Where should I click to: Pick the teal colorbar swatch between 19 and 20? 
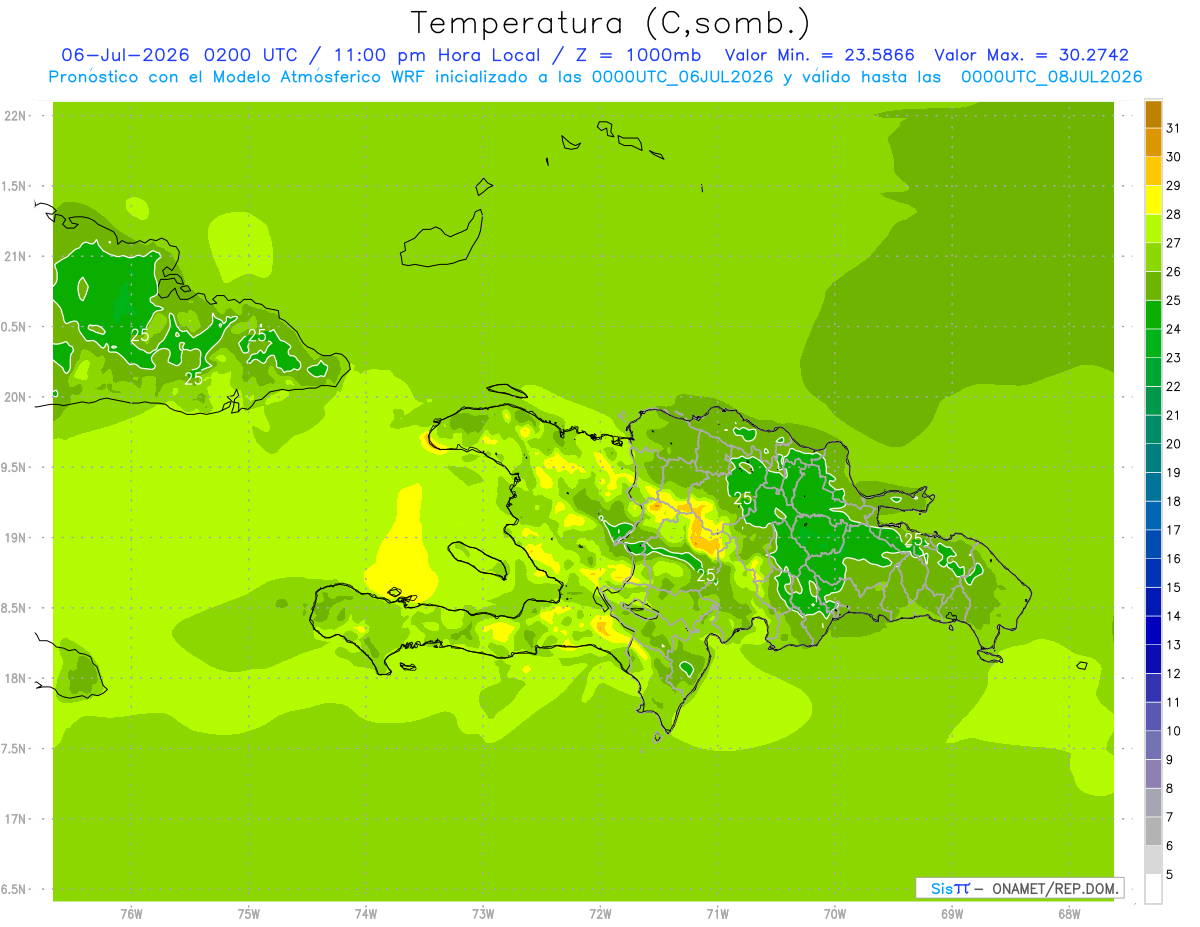(x=1153, y=458)
